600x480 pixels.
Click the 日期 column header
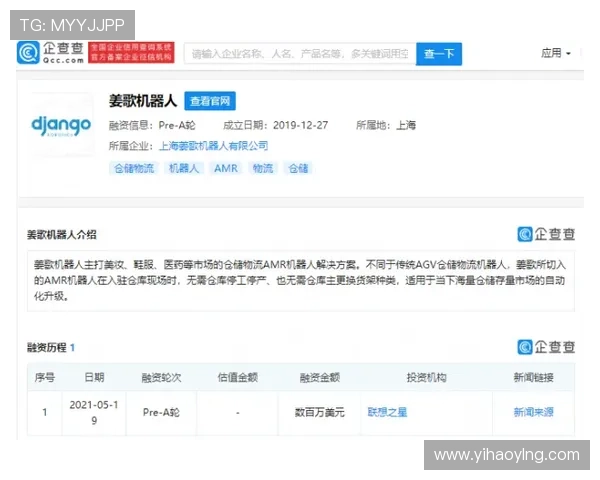(x=94, y=378)
